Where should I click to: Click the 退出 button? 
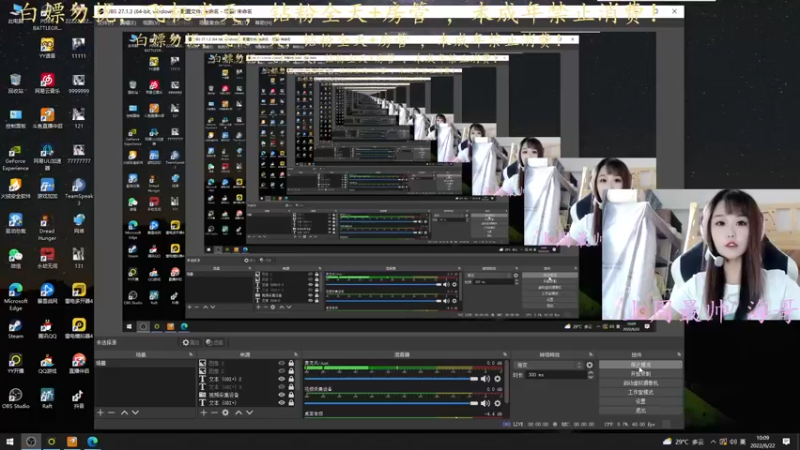coord(640,411)
